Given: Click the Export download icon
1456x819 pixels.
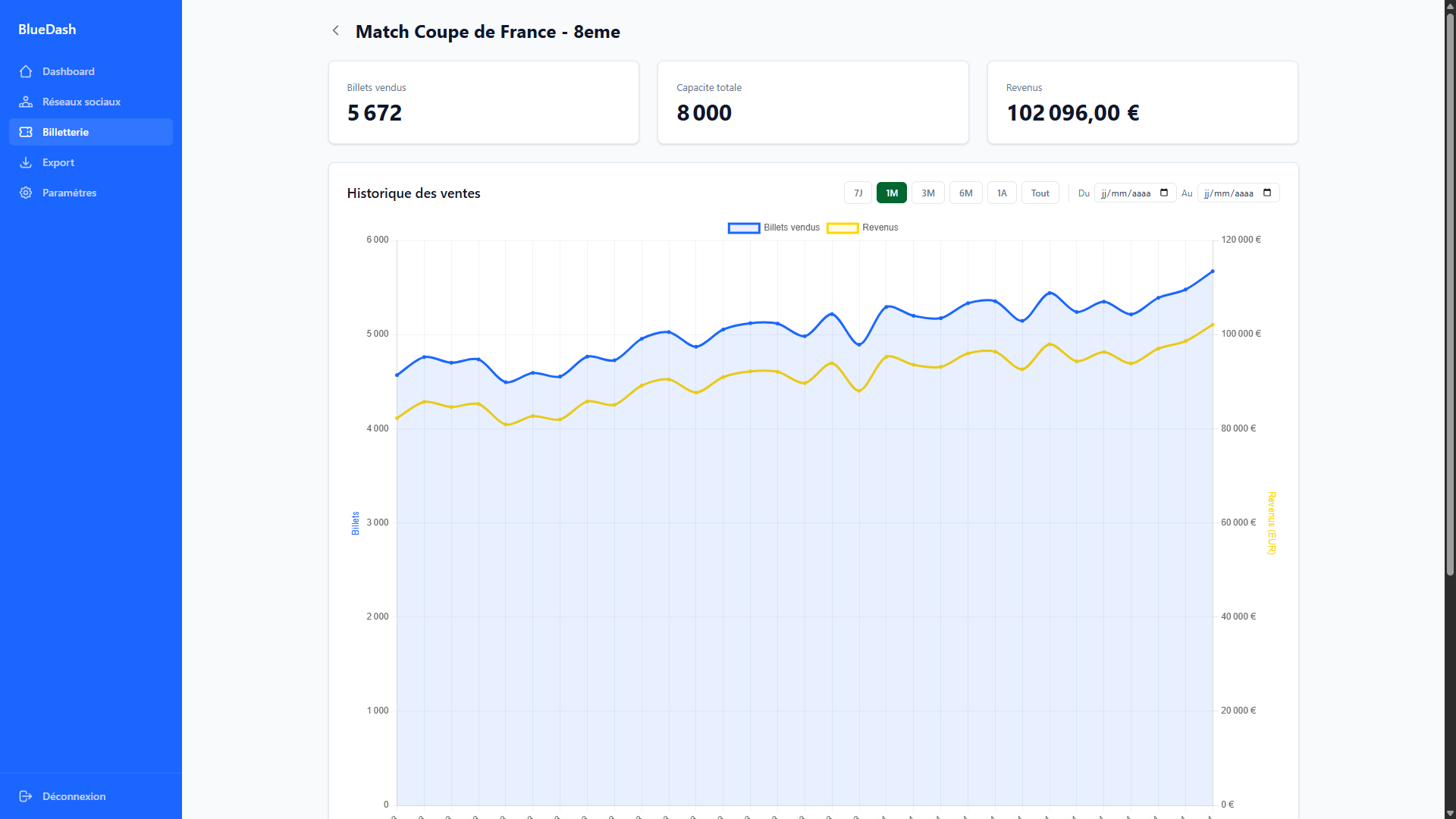Looking at the screenshot, I should pyautogui.click(x=26, y=162).
